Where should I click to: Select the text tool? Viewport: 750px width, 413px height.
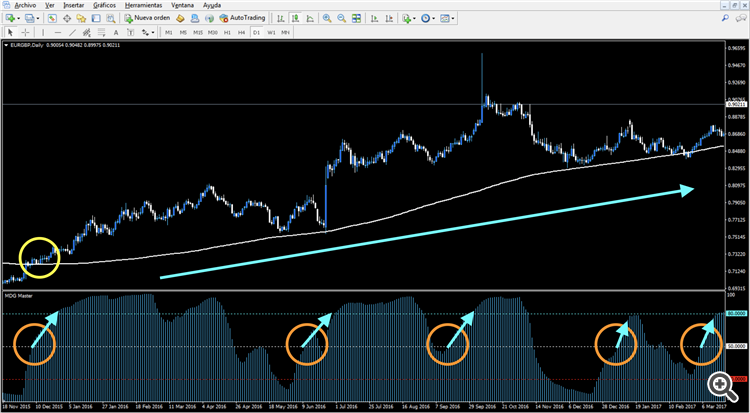click(116, 32)
